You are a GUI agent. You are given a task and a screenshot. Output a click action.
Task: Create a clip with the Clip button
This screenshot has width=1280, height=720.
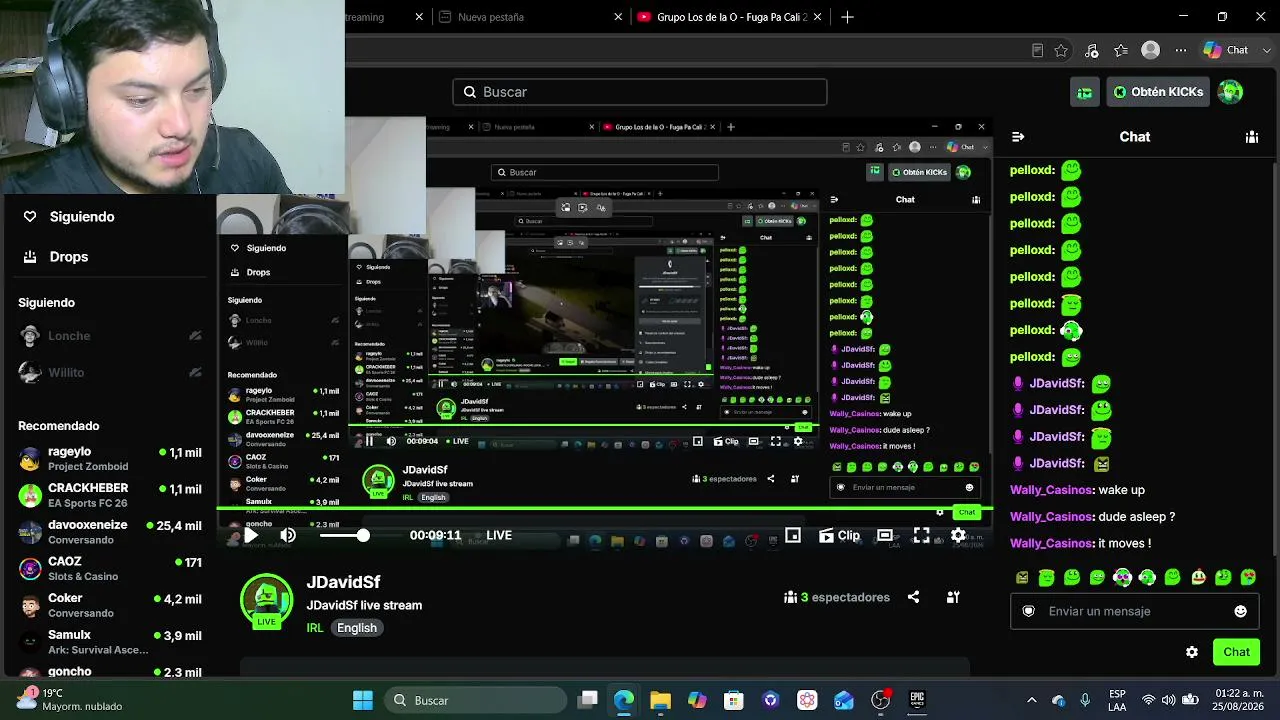pyautogui.click(x=839, y=535)
